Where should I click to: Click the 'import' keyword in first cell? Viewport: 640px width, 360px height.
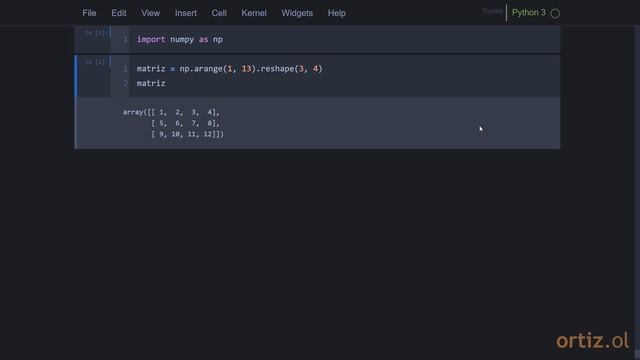[x=151, y=40]
